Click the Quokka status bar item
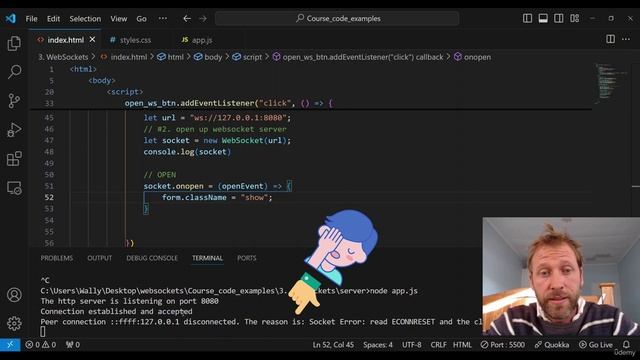This screenshot has width=640, height=360. pos(551,345)
